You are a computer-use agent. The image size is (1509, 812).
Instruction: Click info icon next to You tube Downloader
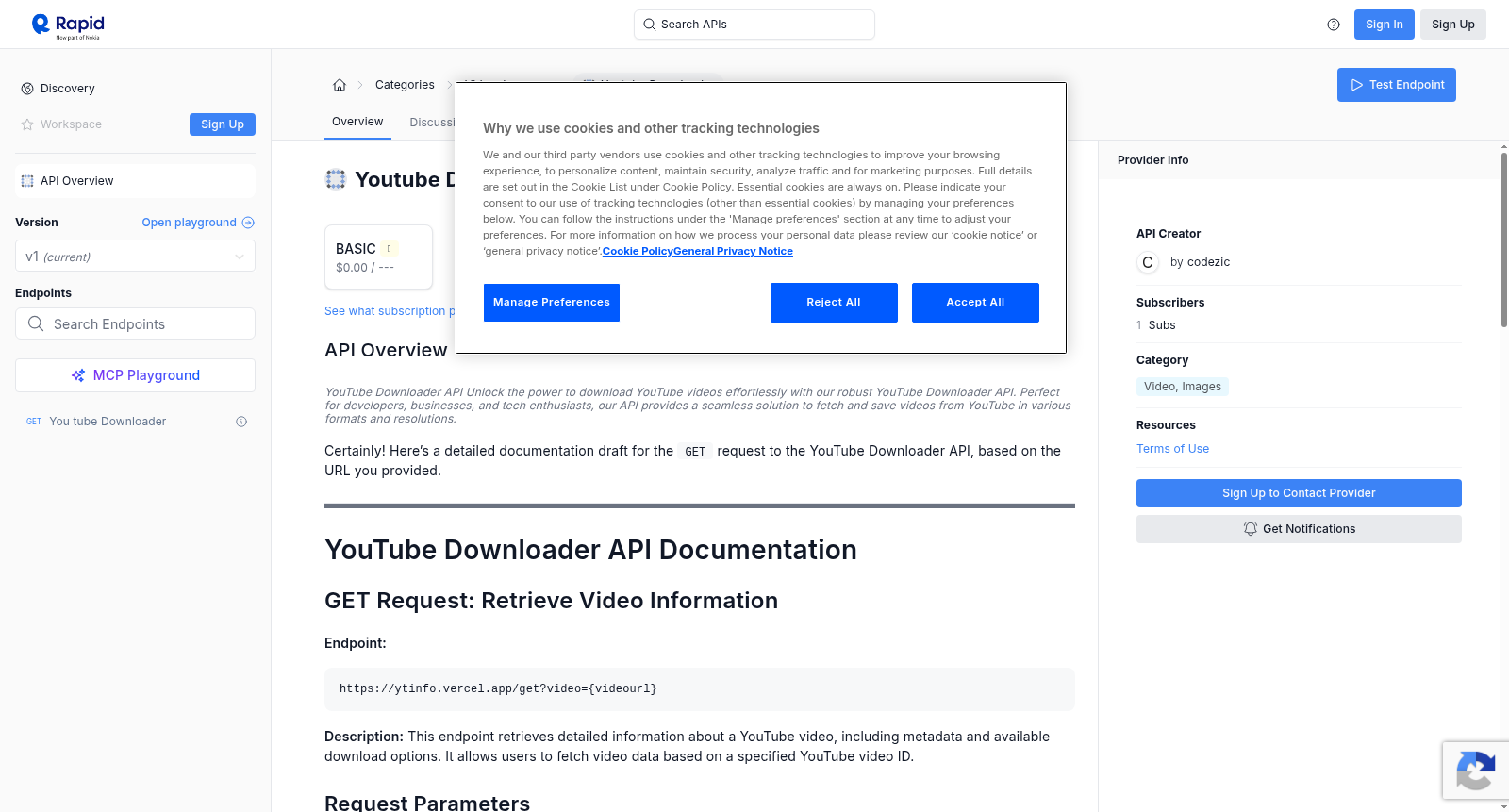pyautogui.click(x=241, y=422)
